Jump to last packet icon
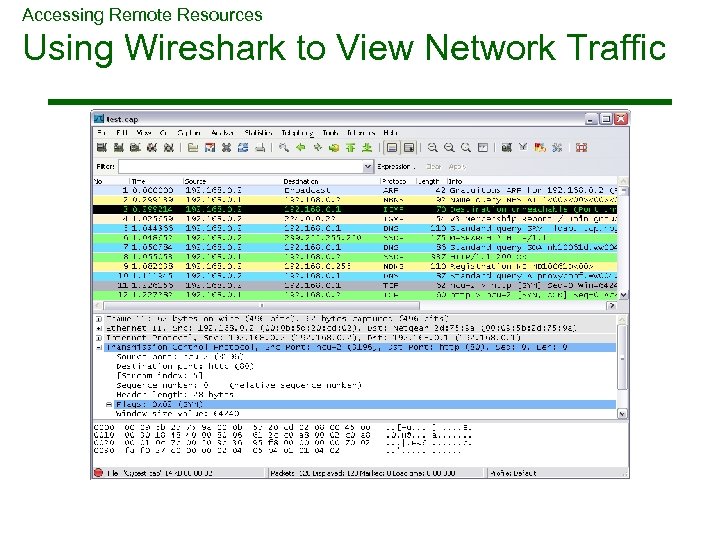This screenshot has width=720, height=540. click(367, 147)
